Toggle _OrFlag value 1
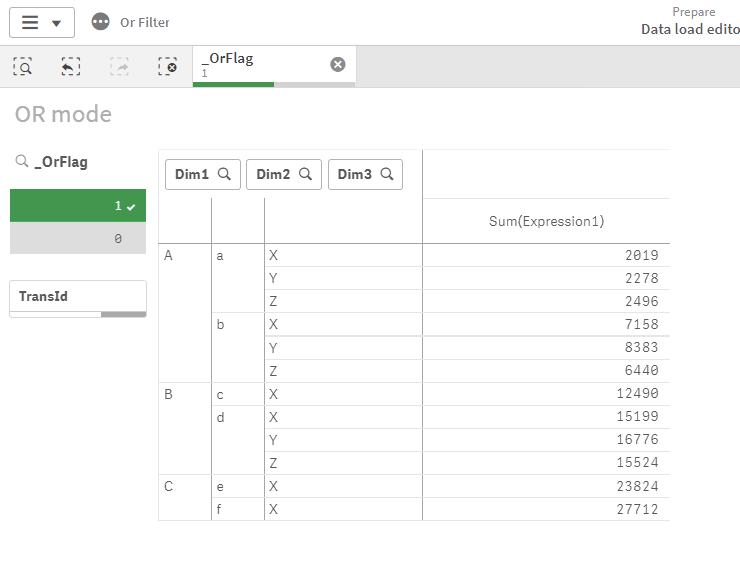The height and width of the screenshot is (585, 740). pyautogui.click(x=78, y=206)
